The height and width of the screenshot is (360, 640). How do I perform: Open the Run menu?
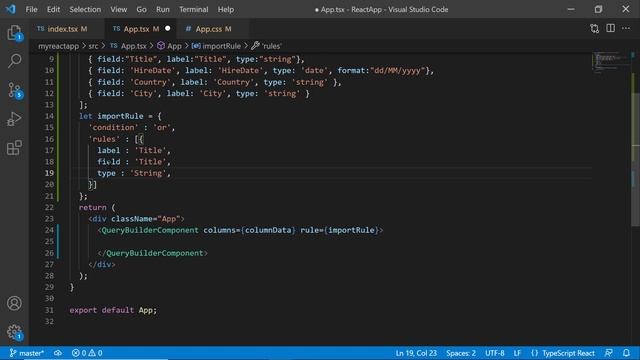pos(162,9)
